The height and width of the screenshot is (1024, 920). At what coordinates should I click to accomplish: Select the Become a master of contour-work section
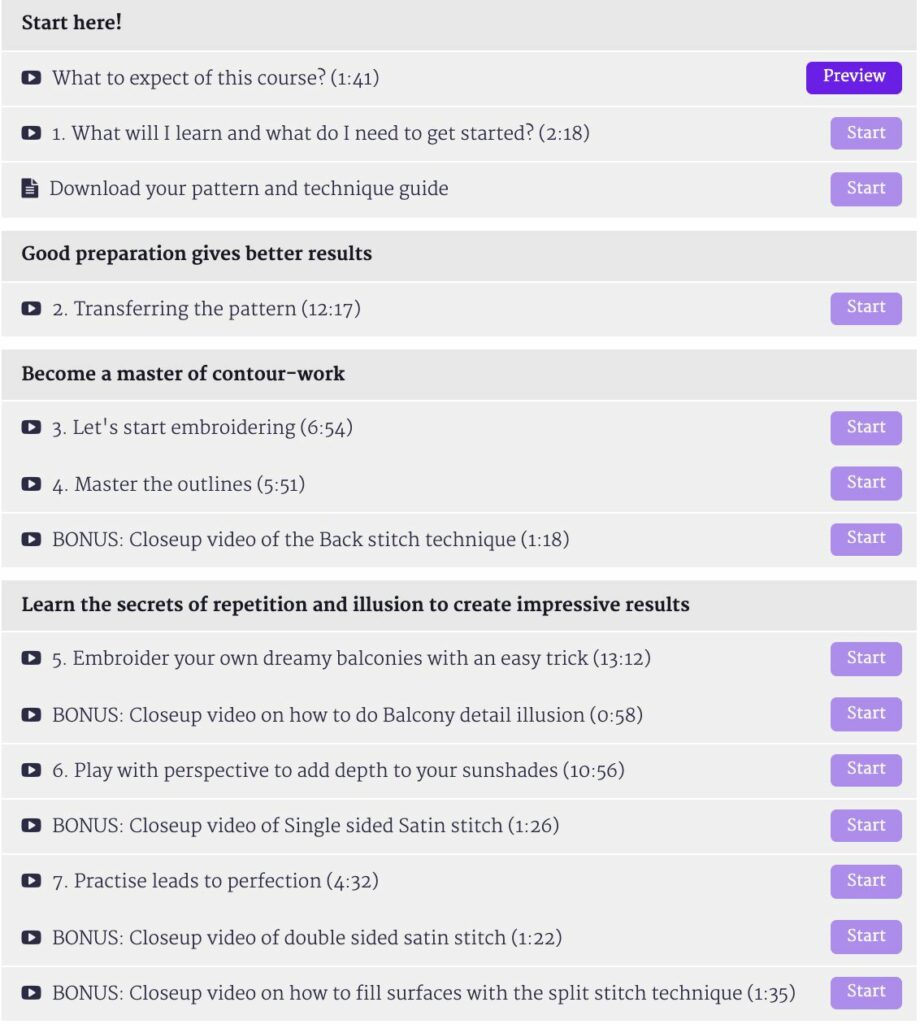click(459, 374)
